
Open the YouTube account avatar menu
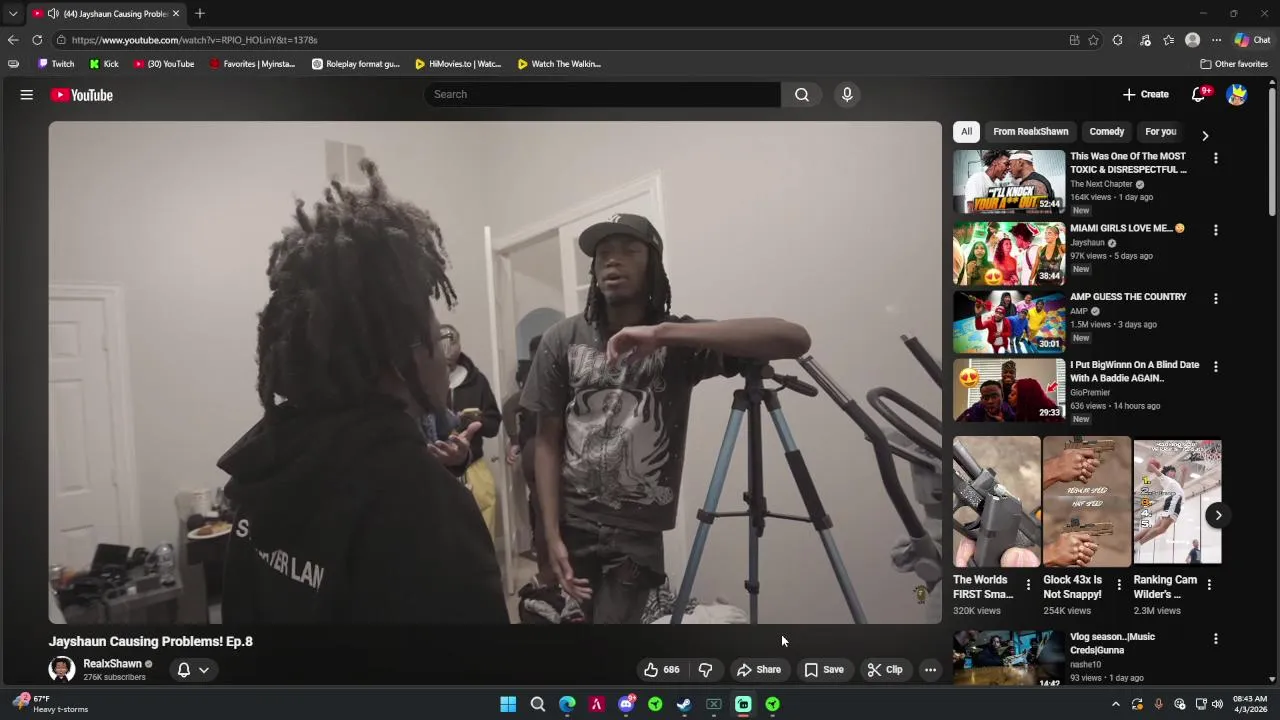(1237, 95)
